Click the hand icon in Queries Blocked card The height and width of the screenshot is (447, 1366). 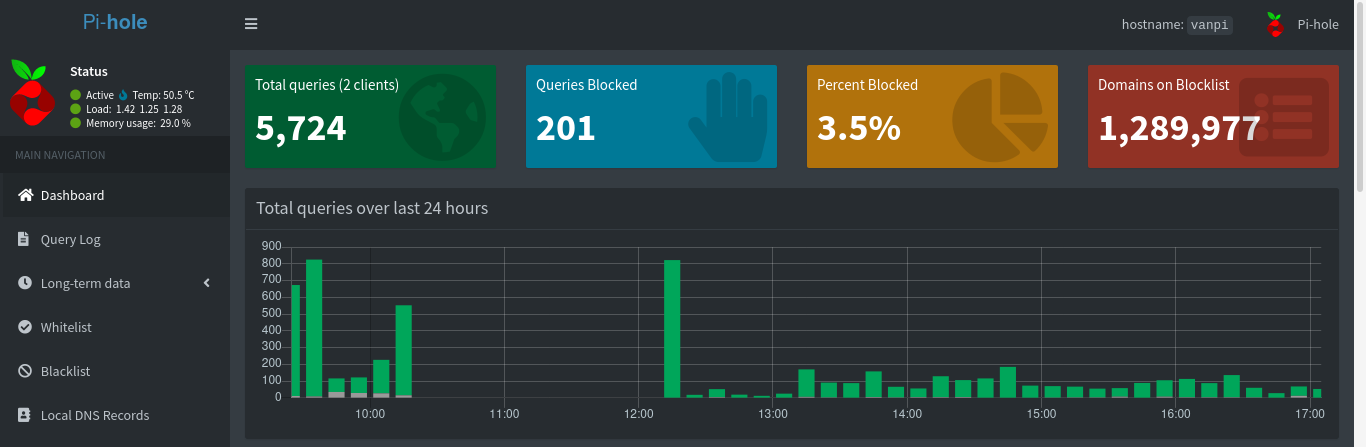728,118
